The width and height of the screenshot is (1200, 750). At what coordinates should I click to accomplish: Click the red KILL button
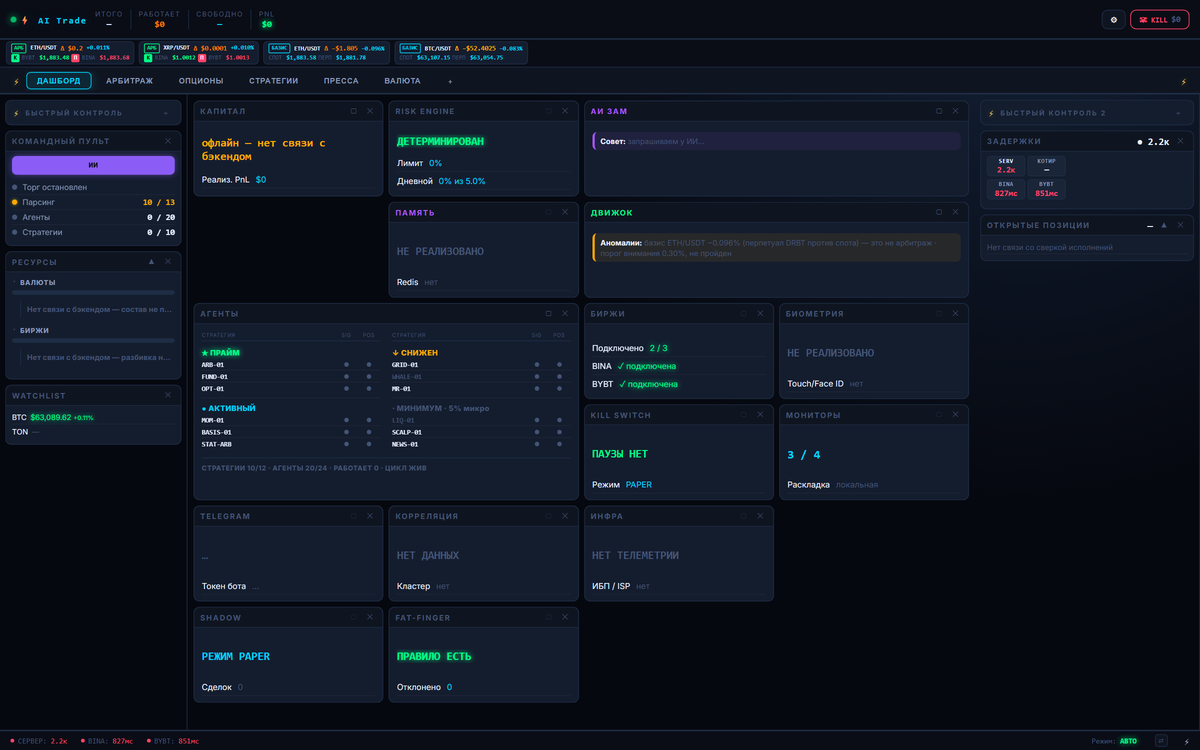pyautogui.click(x=1159, y=19)
